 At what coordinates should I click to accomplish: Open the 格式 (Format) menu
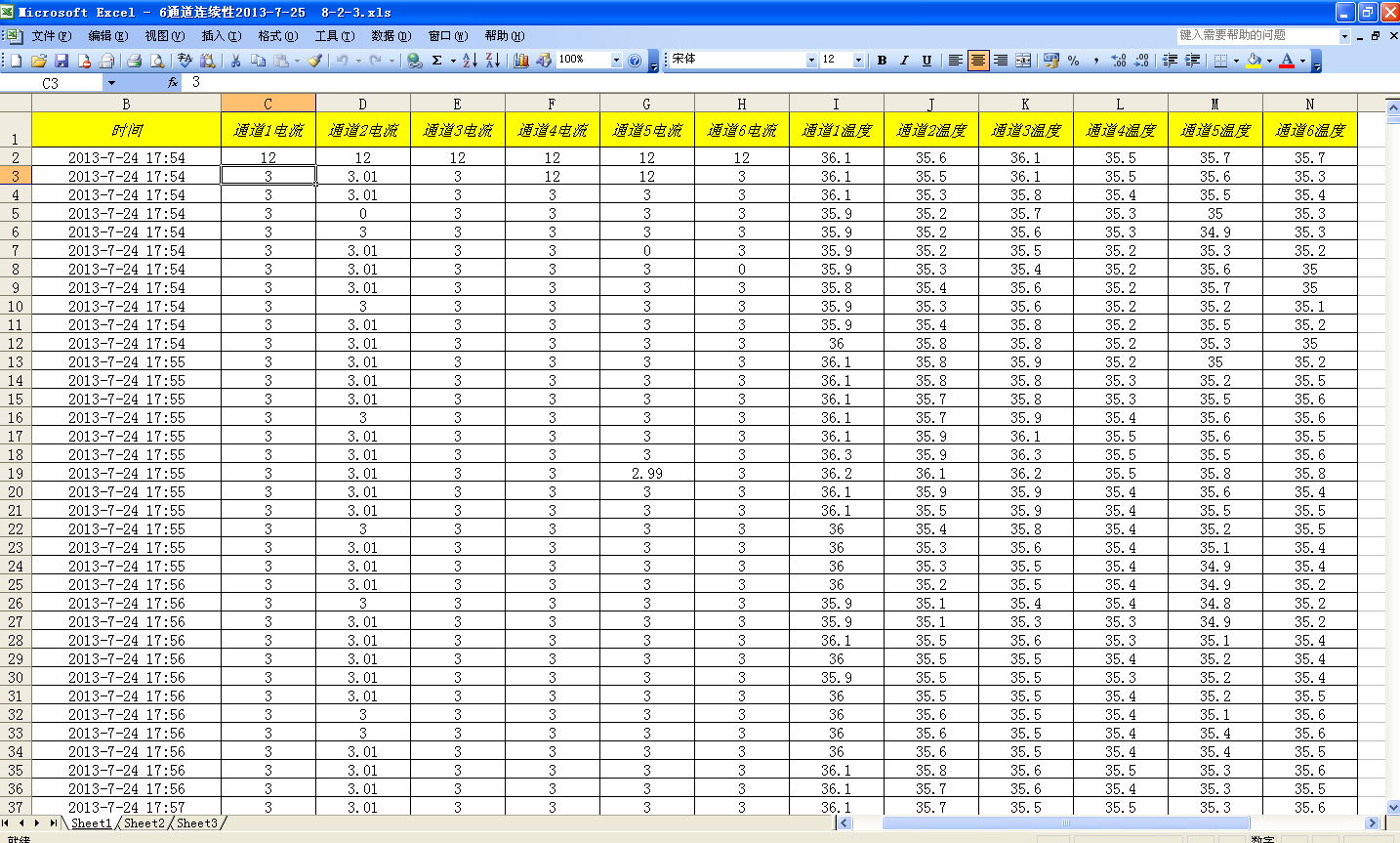click(277, 36)
